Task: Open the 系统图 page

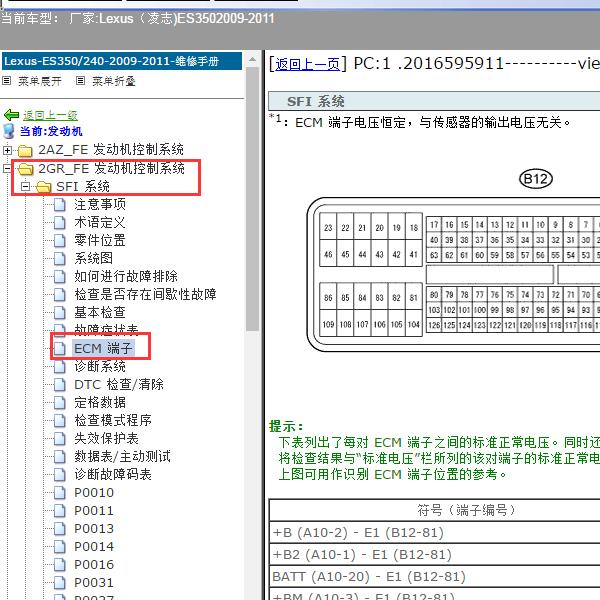Action: pos(93,258)
